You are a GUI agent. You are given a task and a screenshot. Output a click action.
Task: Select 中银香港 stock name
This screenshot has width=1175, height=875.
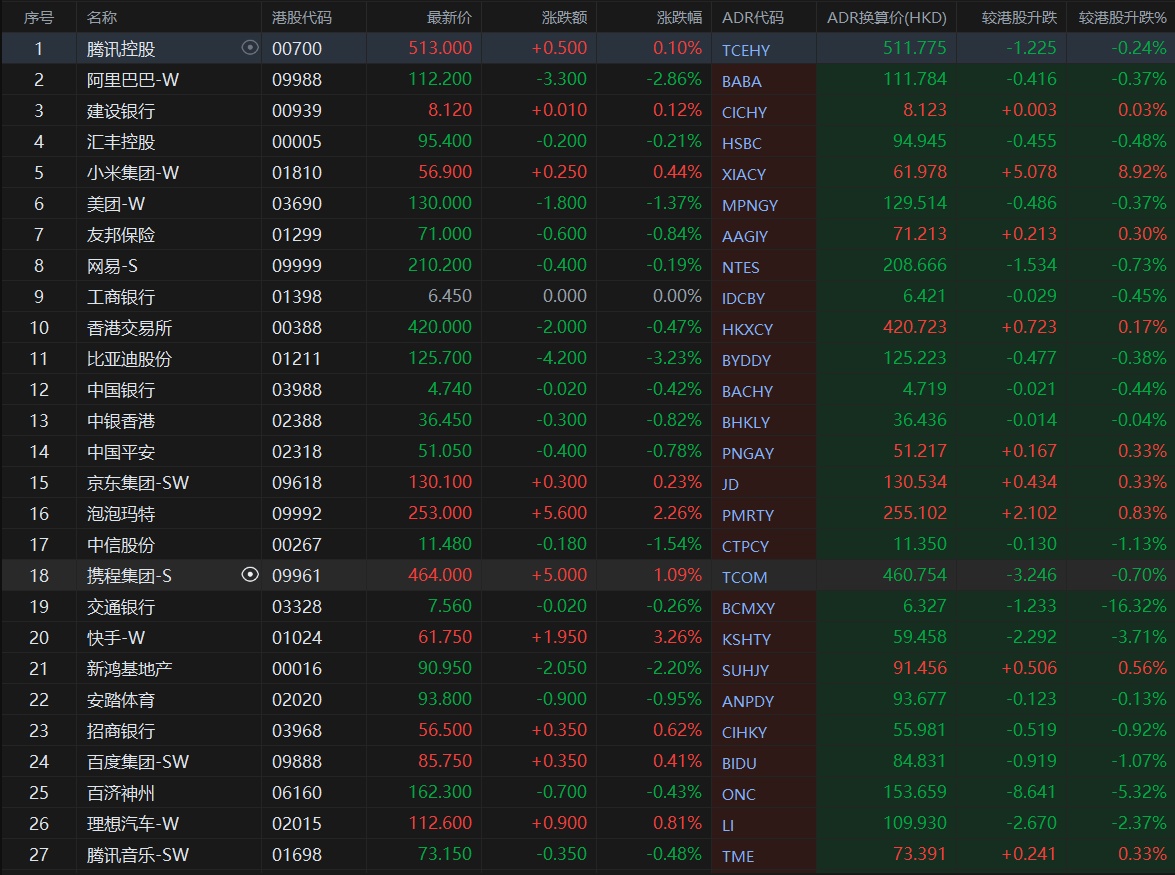click(121, 421)
